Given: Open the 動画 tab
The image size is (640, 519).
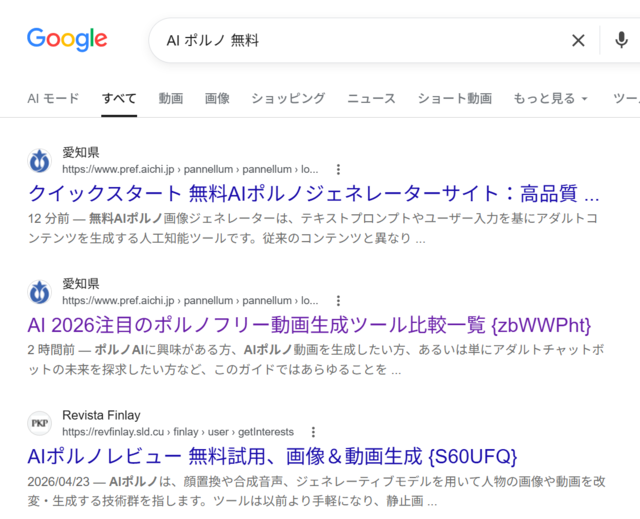Looking at the screenshot, I should point(171,98).
